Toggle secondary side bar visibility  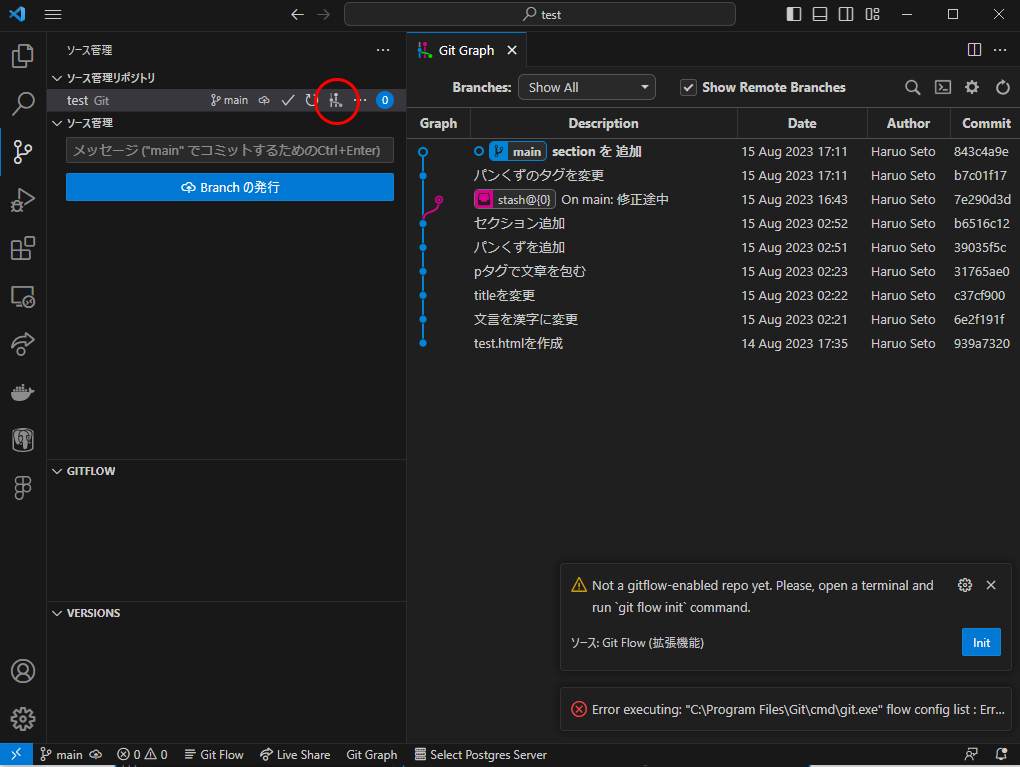(x=846, y=14)
